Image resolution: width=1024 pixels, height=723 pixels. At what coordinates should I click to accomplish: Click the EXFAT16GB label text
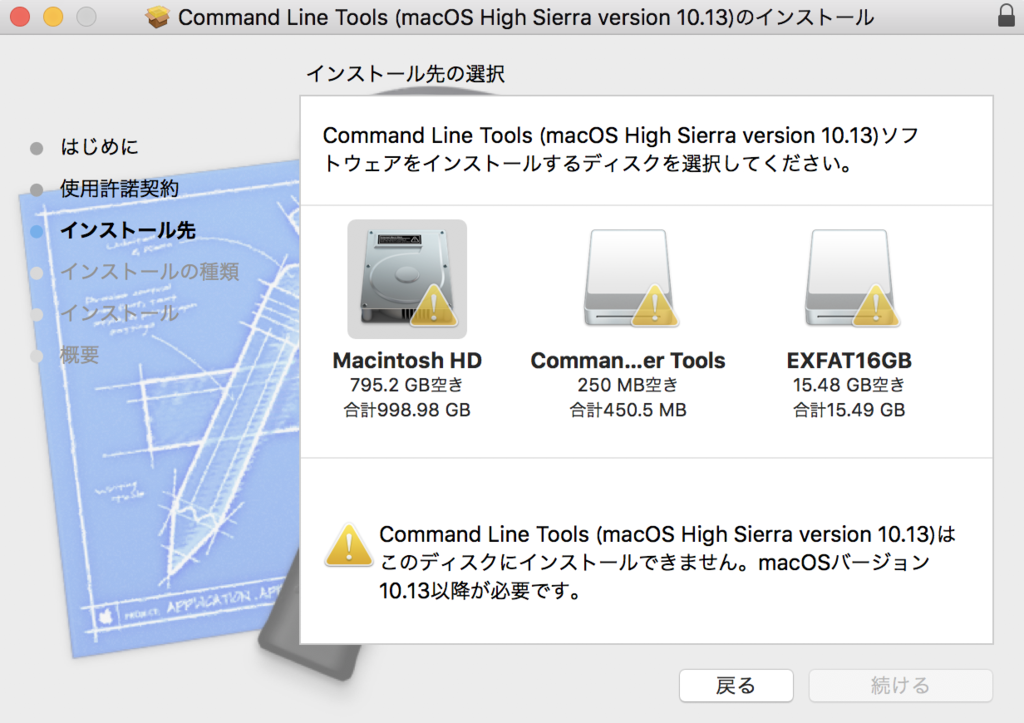click(849, 361)
